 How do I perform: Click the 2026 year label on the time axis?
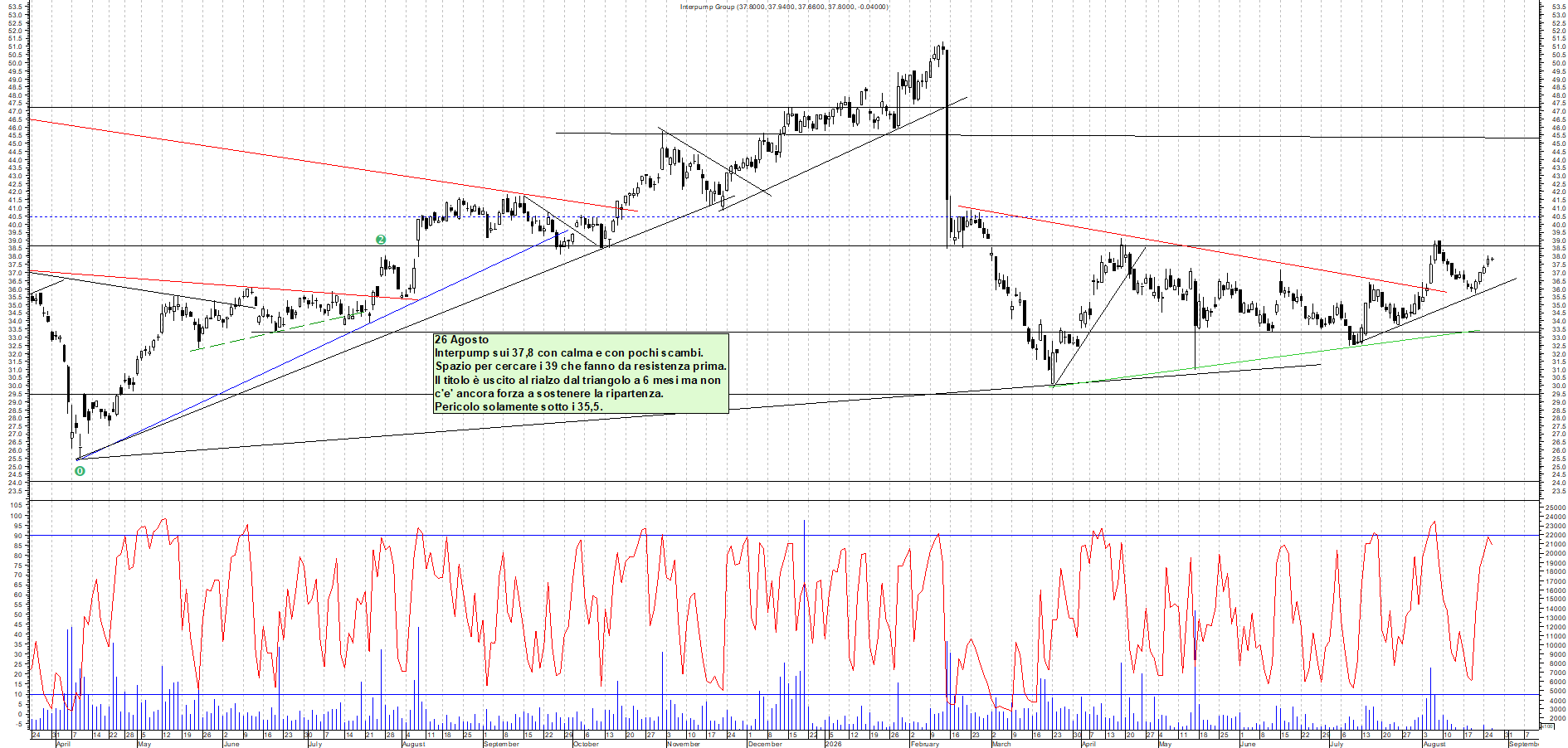(833, 744)
